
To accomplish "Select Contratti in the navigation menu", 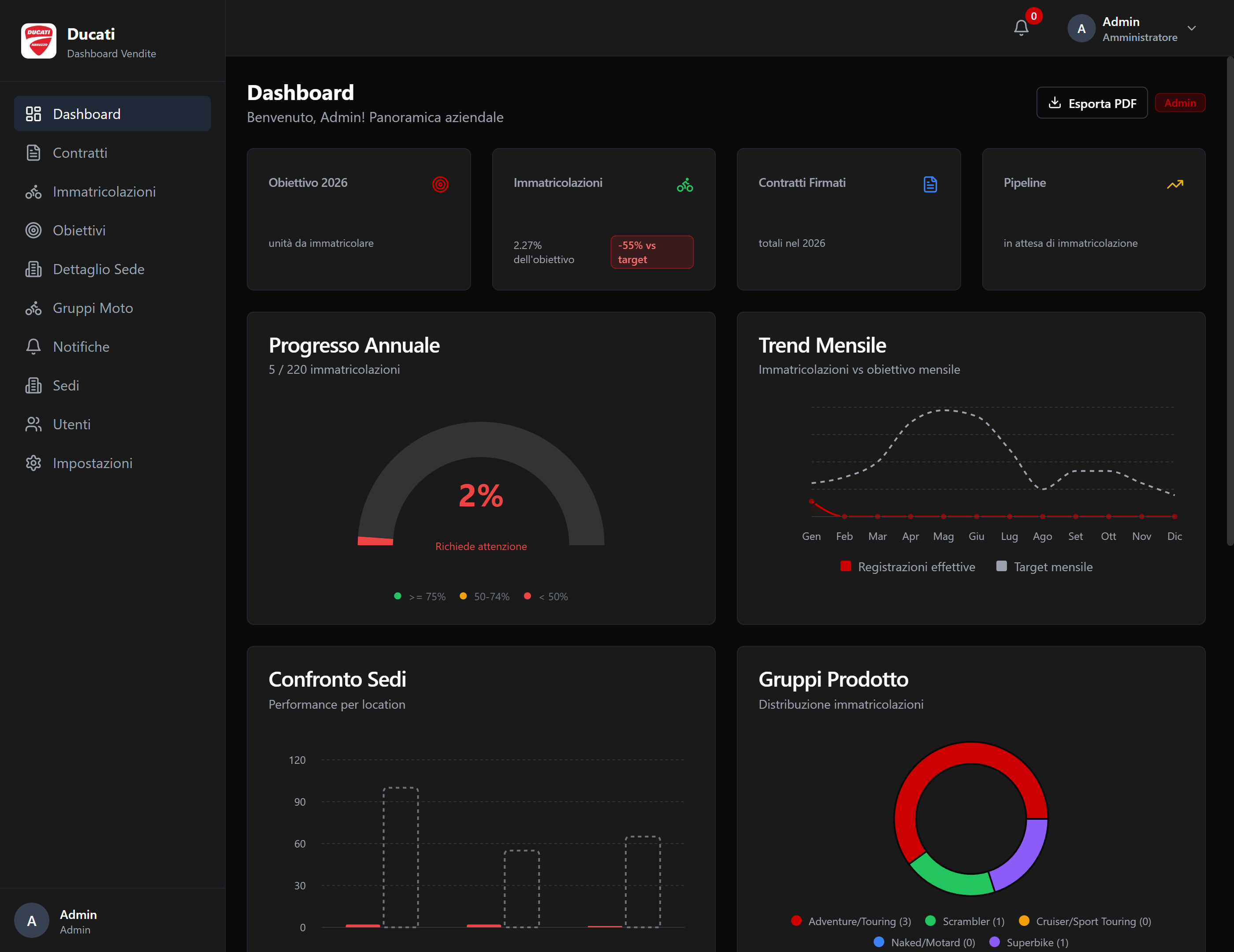I will pyautogui.click(x=80, y=152).
